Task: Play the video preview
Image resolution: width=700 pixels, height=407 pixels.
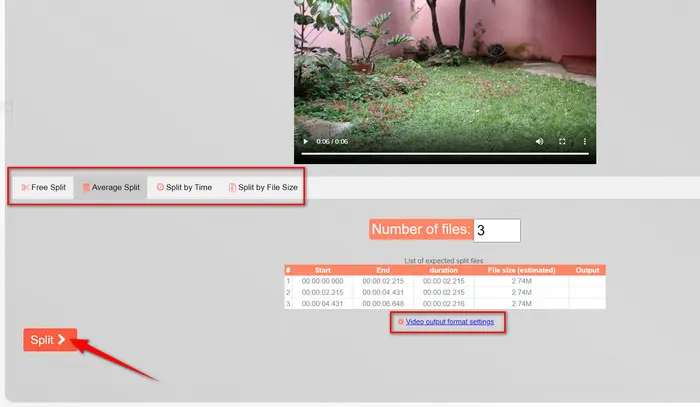Action: click(306, 142)
